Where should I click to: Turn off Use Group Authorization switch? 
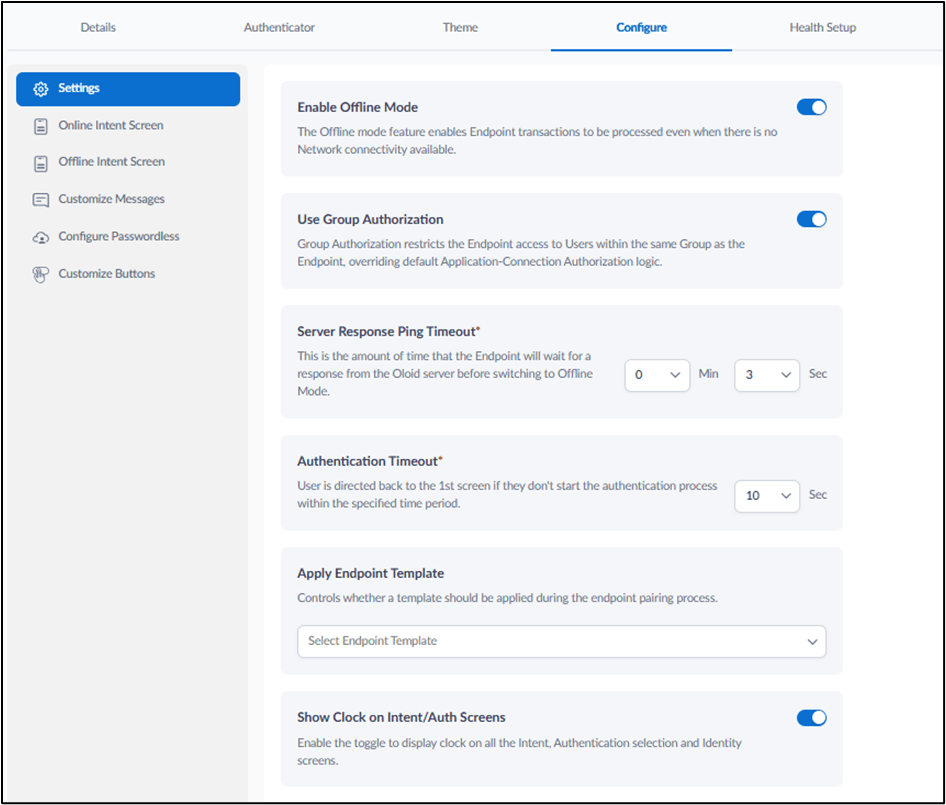click(x=811, y=219)
